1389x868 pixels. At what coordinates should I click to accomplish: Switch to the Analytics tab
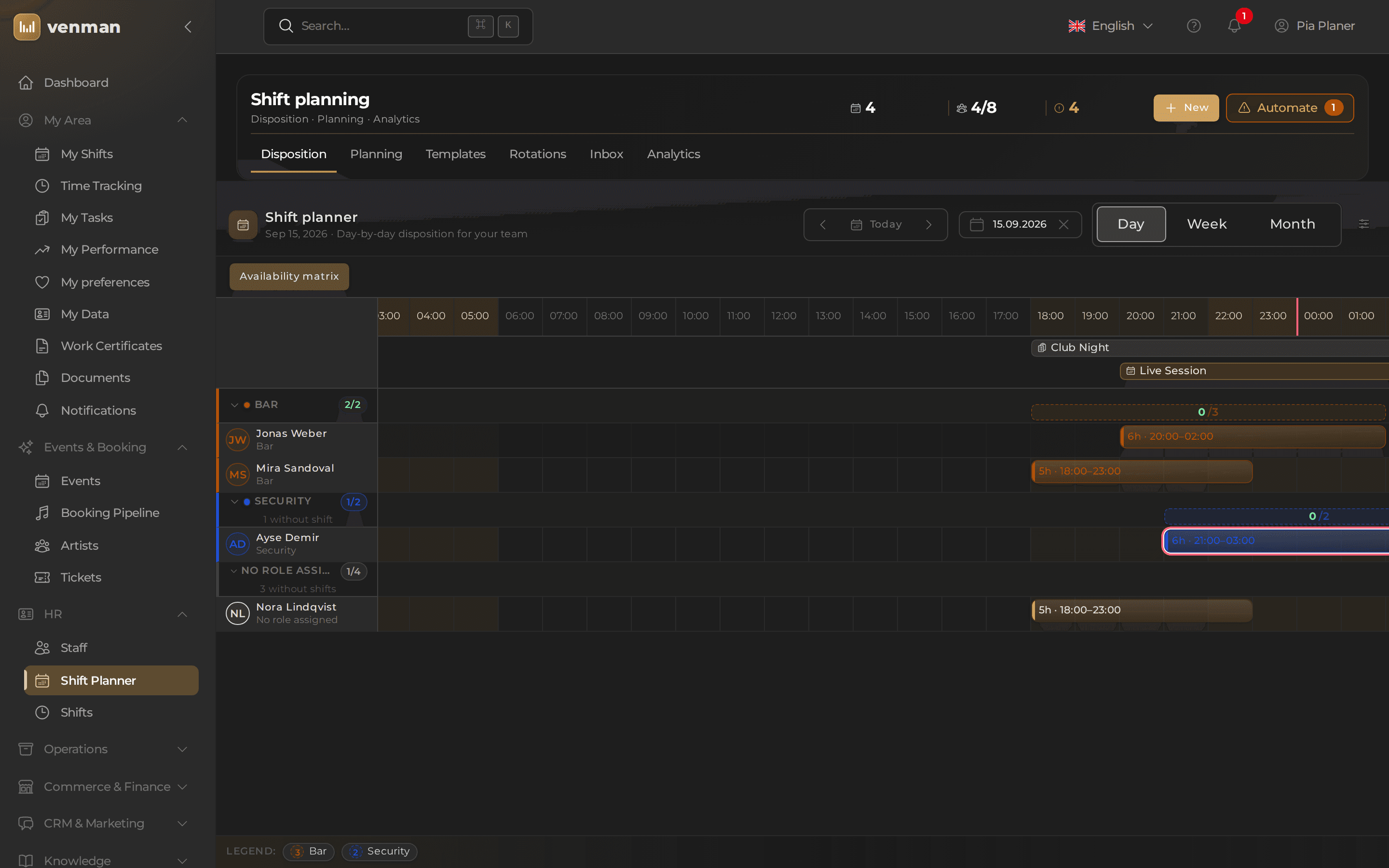pos(673,154)
